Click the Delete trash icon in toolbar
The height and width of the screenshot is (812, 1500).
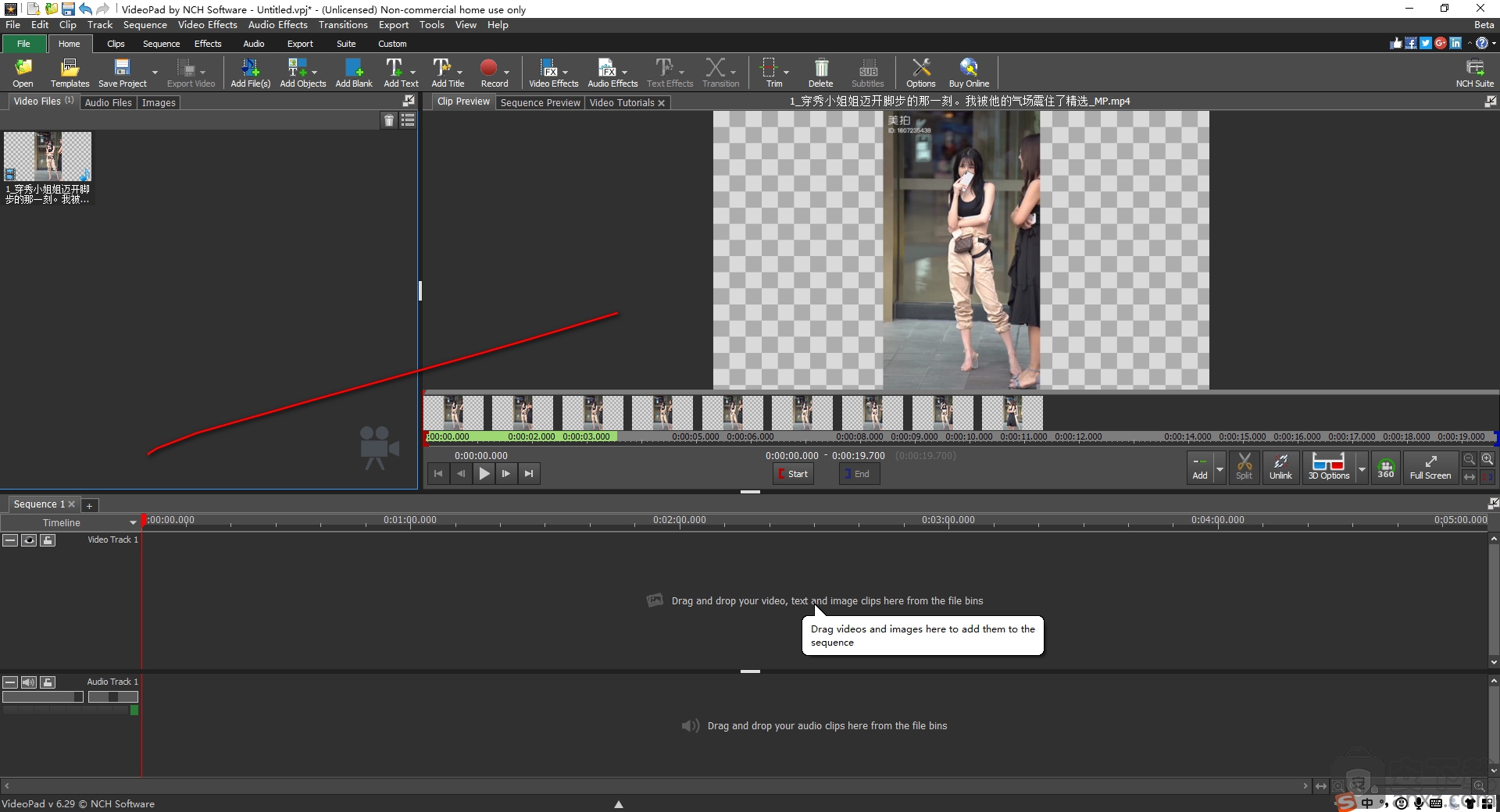820,73
